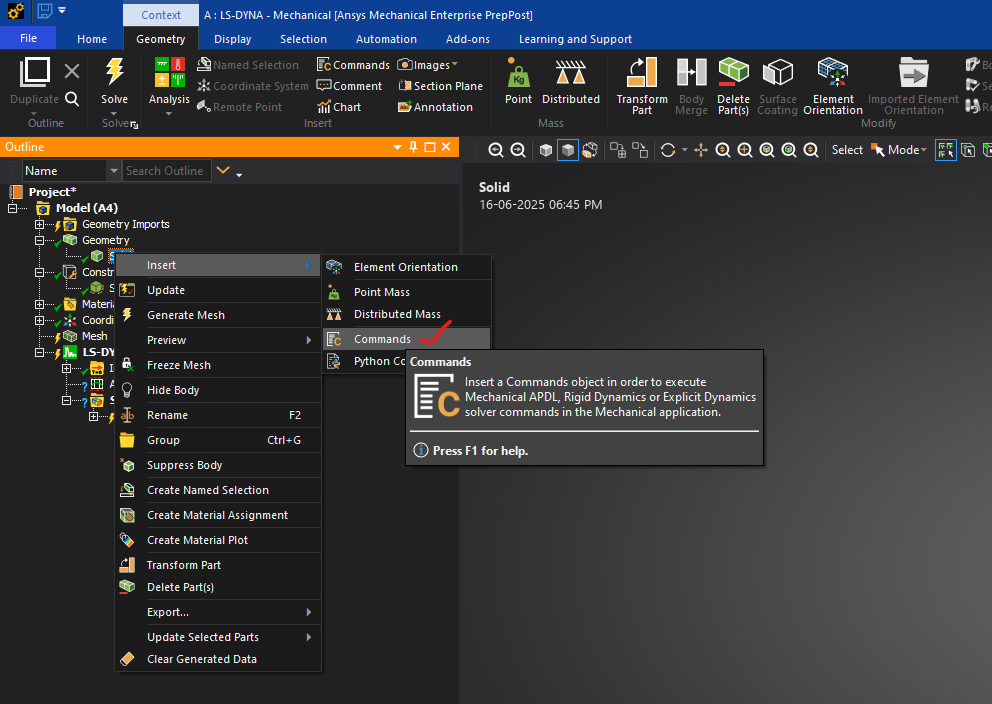Open the Export submenu in context menu

coord(218,612)
